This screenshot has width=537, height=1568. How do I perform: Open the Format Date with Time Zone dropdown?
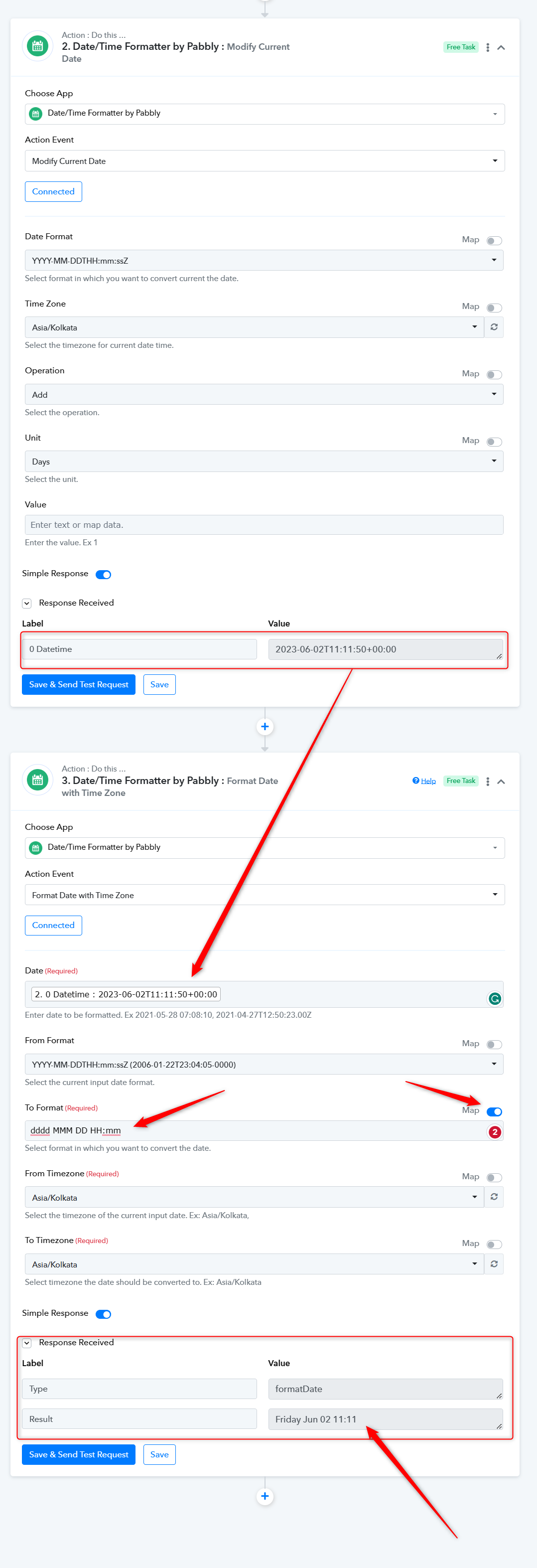pyautogui.click(x=265, y=895)
